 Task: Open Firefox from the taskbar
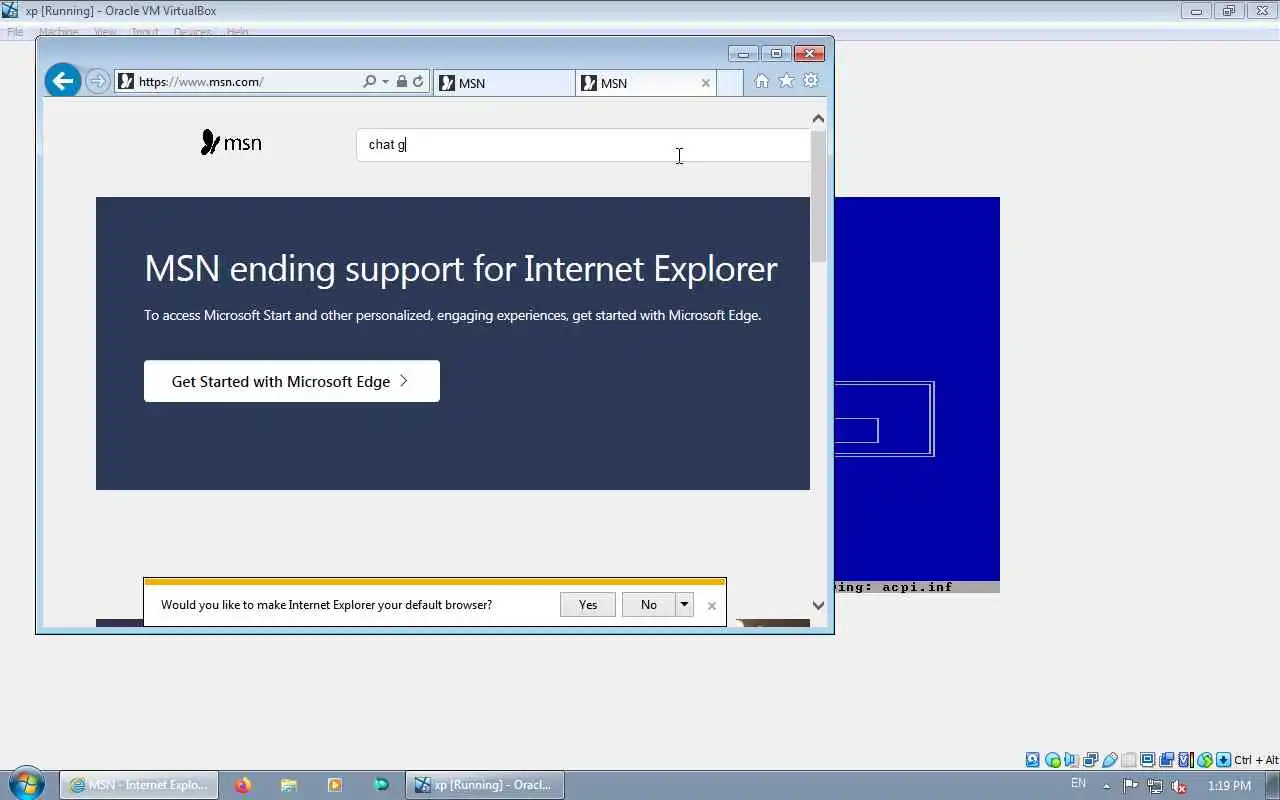[243, 785]
